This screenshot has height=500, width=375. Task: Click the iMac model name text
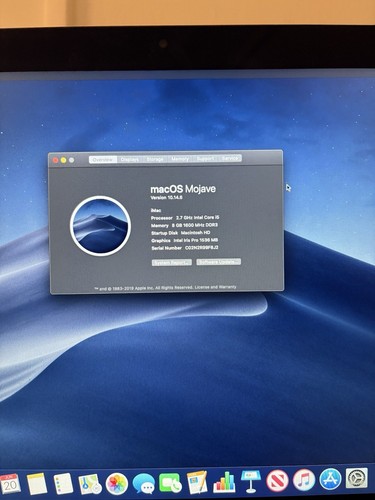tap(156, 210)
